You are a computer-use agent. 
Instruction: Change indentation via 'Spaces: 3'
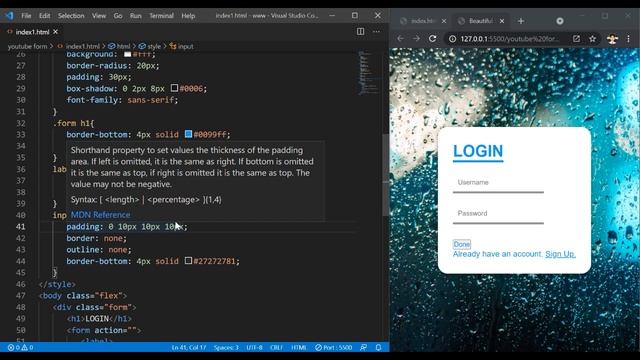(x=226, y=348)
